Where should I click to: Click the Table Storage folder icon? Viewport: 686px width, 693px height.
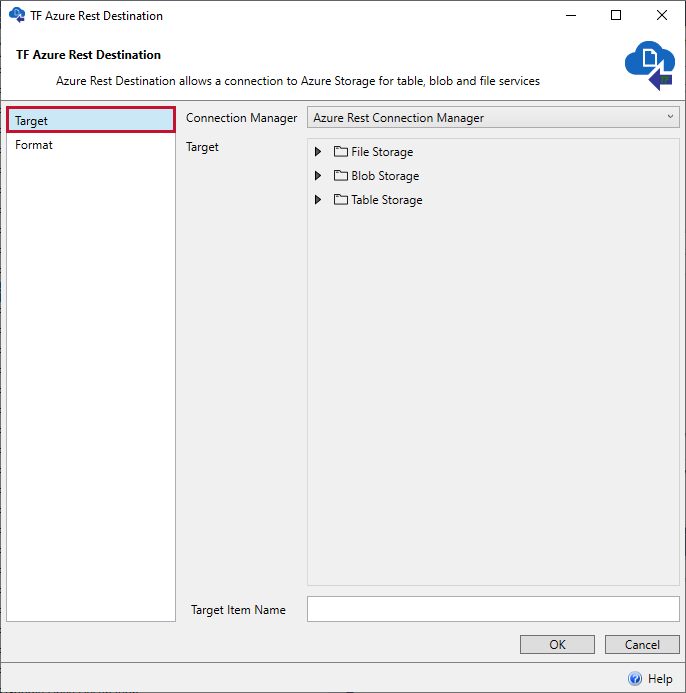[x=340, y=199]
